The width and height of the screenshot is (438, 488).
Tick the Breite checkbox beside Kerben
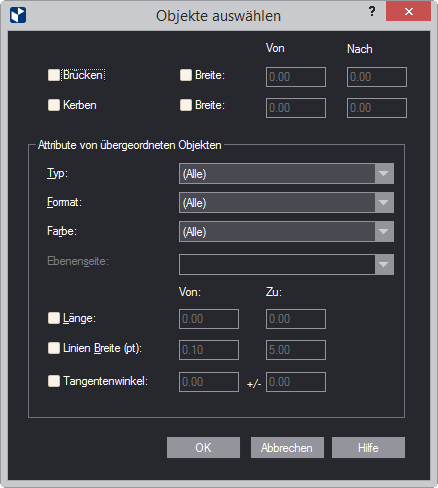[186, 105]
